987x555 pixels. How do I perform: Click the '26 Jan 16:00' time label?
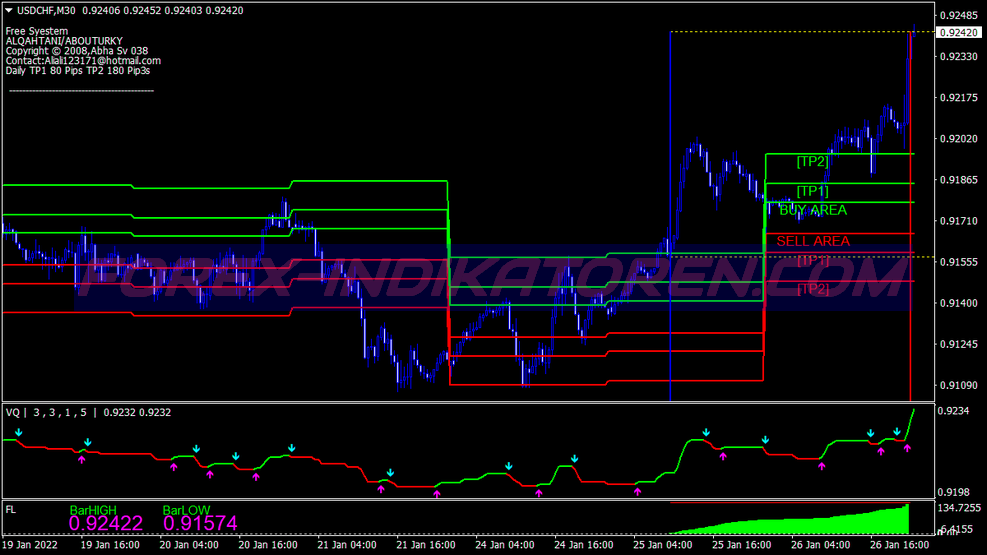[x=900, y=545]
